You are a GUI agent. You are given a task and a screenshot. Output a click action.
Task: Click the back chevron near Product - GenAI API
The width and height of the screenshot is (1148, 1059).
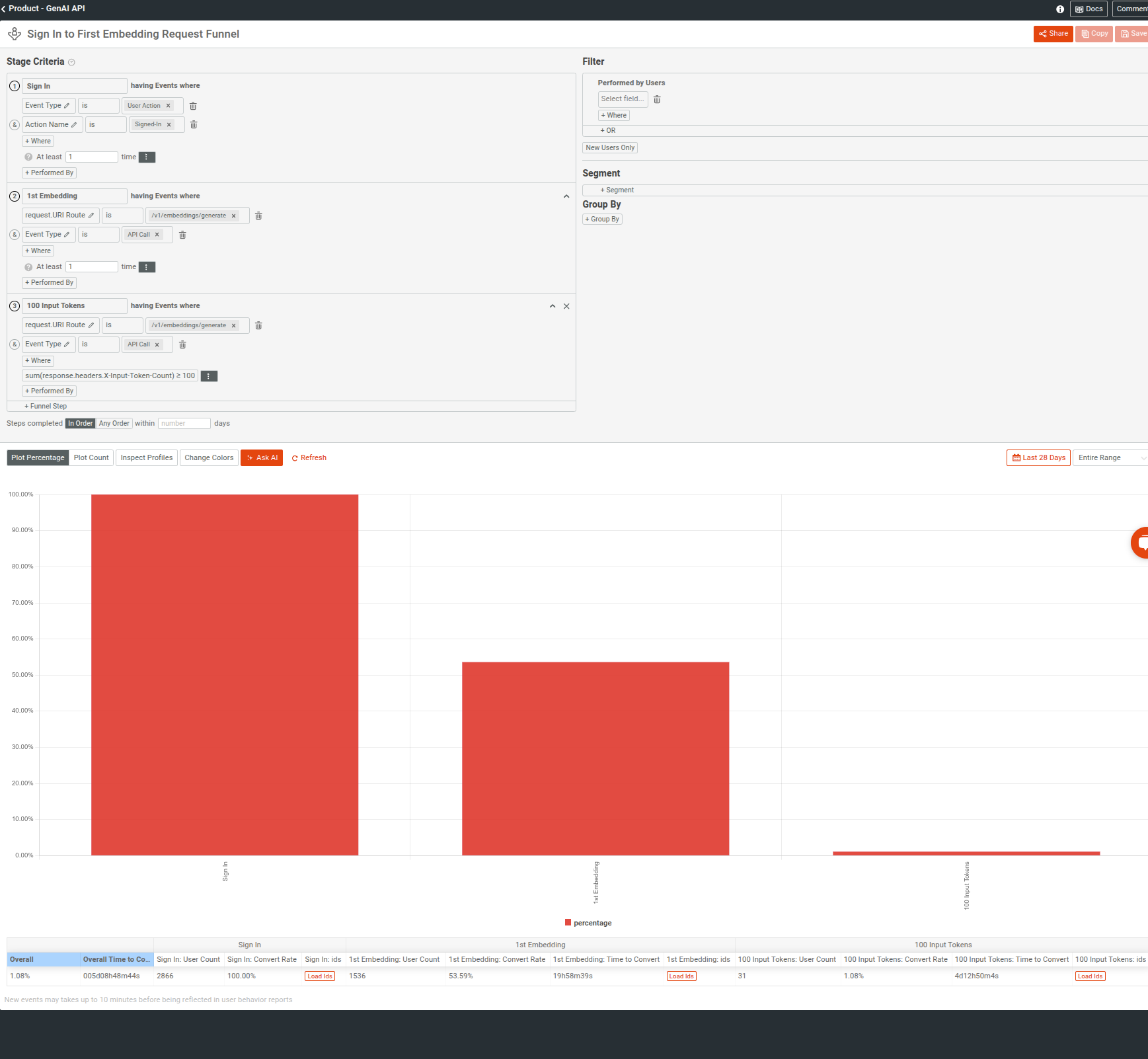click(4, 9)
